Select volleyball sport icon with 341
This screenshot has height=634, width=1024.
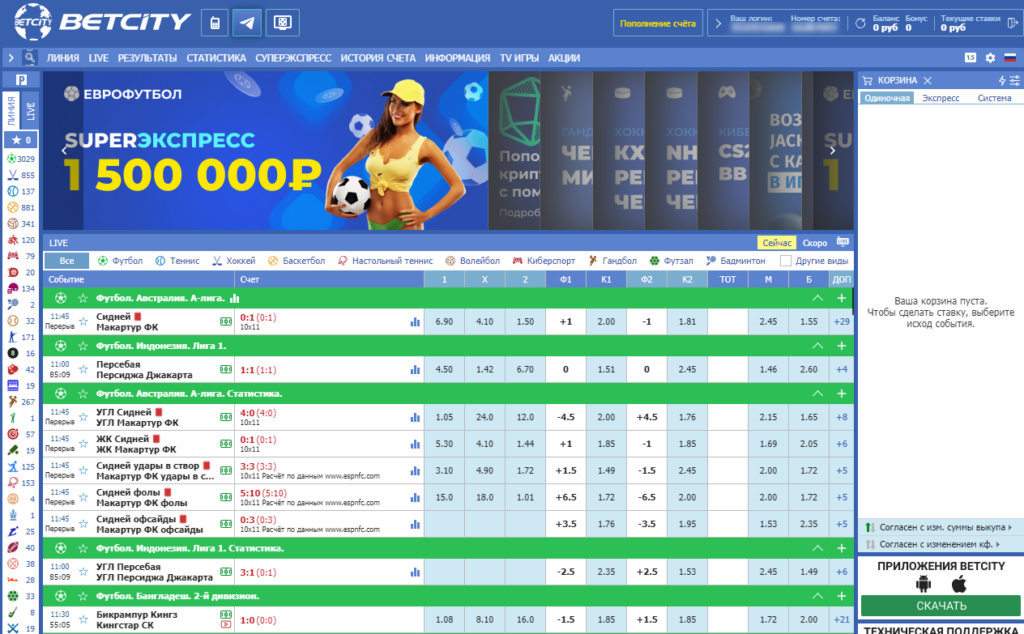point(12,223)
